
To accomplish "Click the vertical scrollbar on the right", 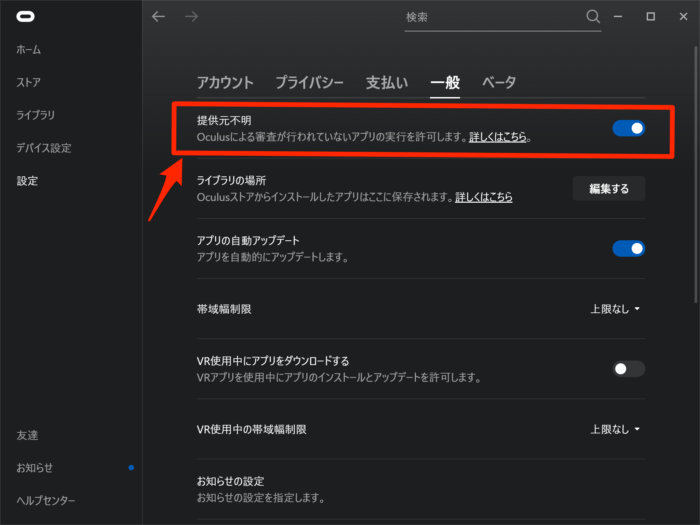I will [696, 174].
